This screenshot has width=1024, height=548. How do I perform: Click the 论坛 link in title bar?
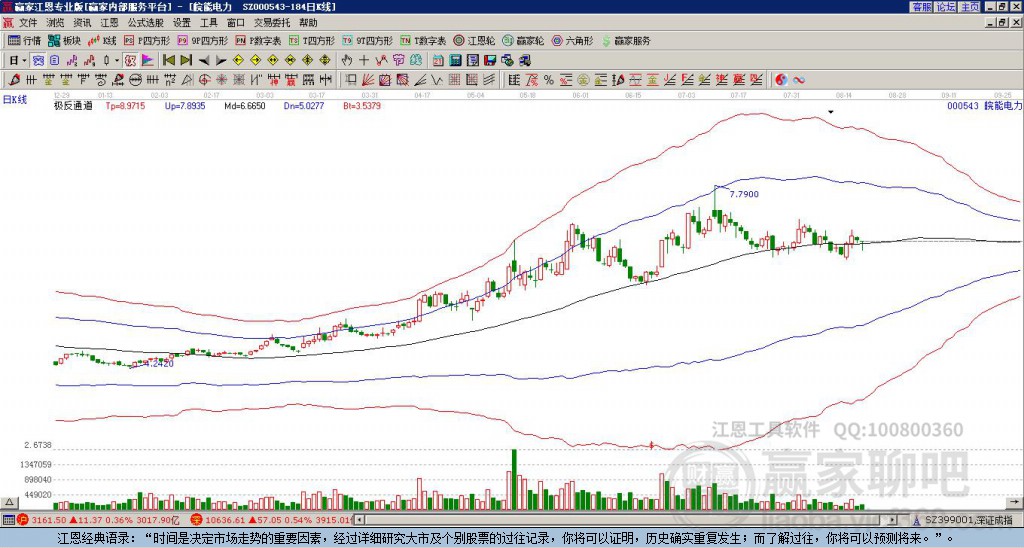946,7
